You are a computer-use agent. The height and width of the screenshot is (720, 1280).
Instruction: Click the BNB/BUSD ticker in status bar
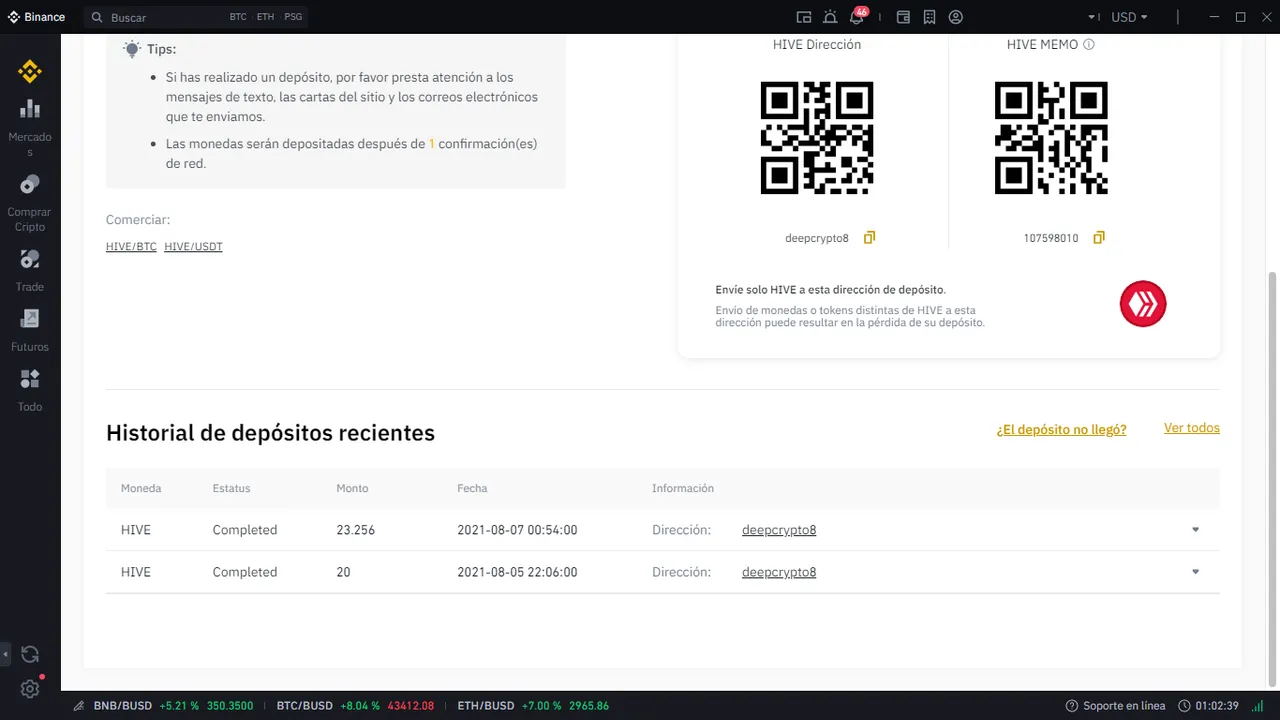pos(173,706)
